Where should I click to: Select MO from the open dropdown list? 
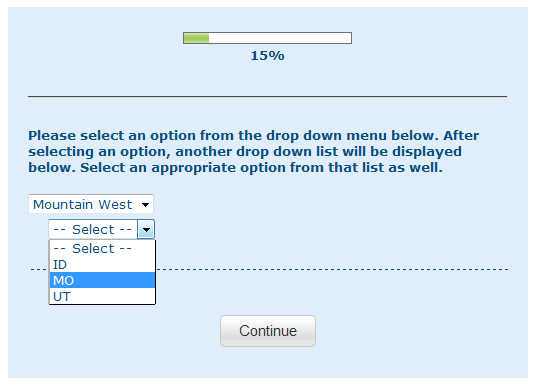click(x=102, y=280)
